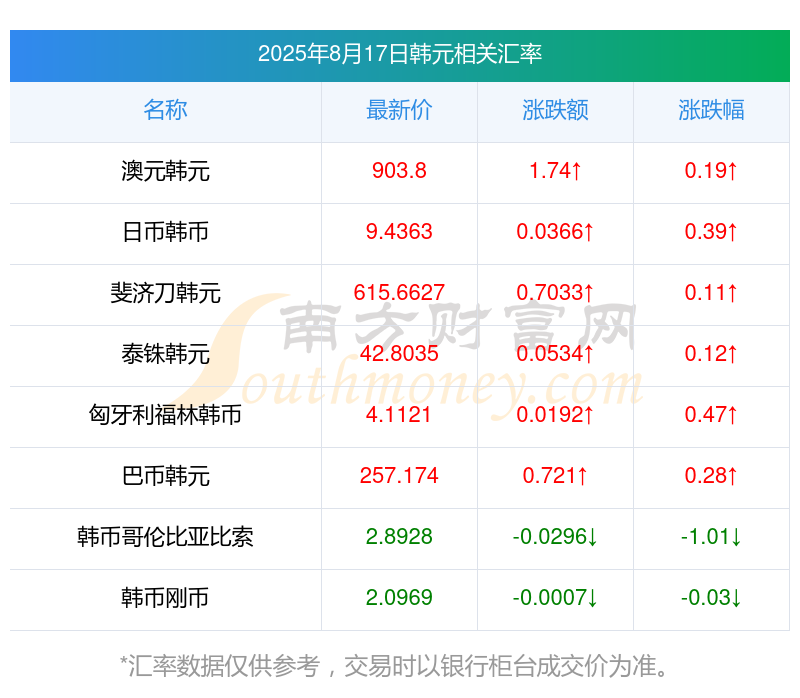Screen dimensions: 800x698
Task: Click the price 4.1121
Action: point(399,415)
